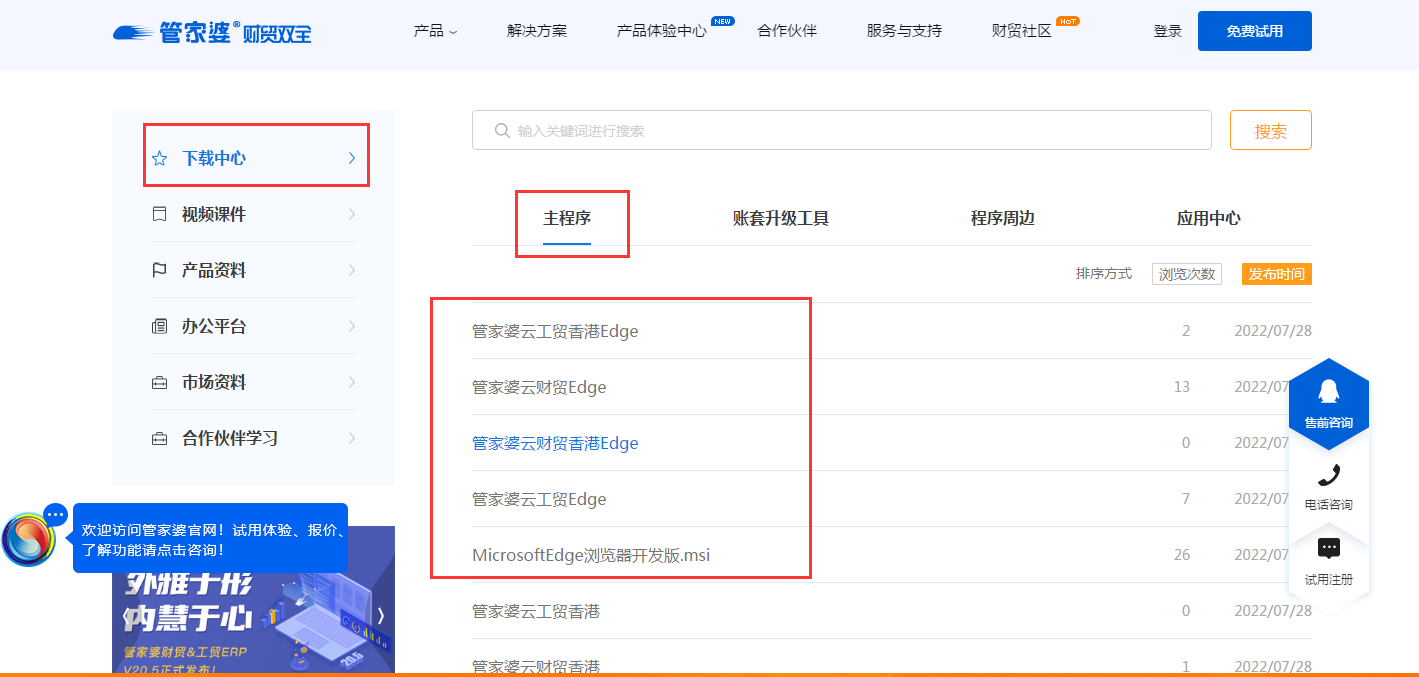Open 财贸社区 in top navigation
Viewport: 1419px width, 677px height.
pyautogui.click(x=1022, y=31)
